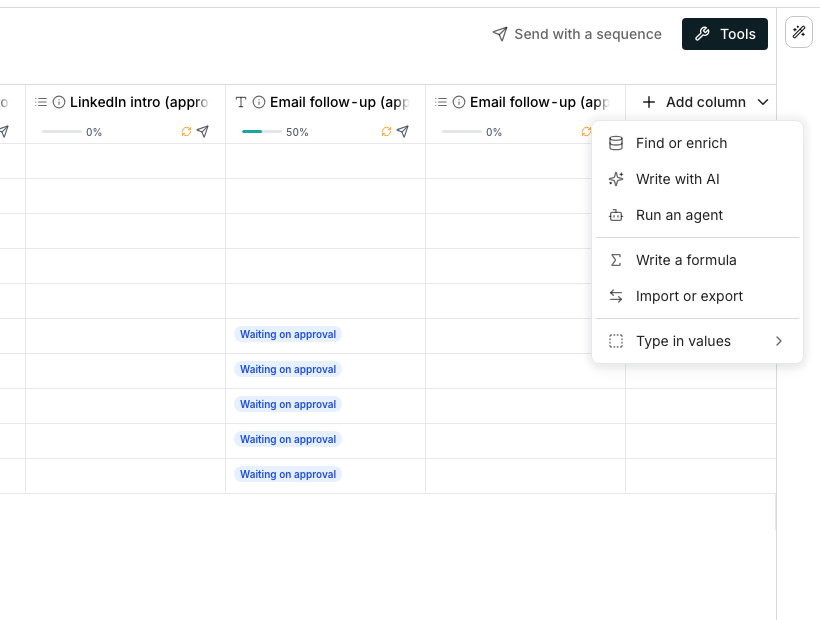Click the paper plane icon beside Send with a sequence
Image resolution: width=820 pixels, height=620 pixels.
500,34
